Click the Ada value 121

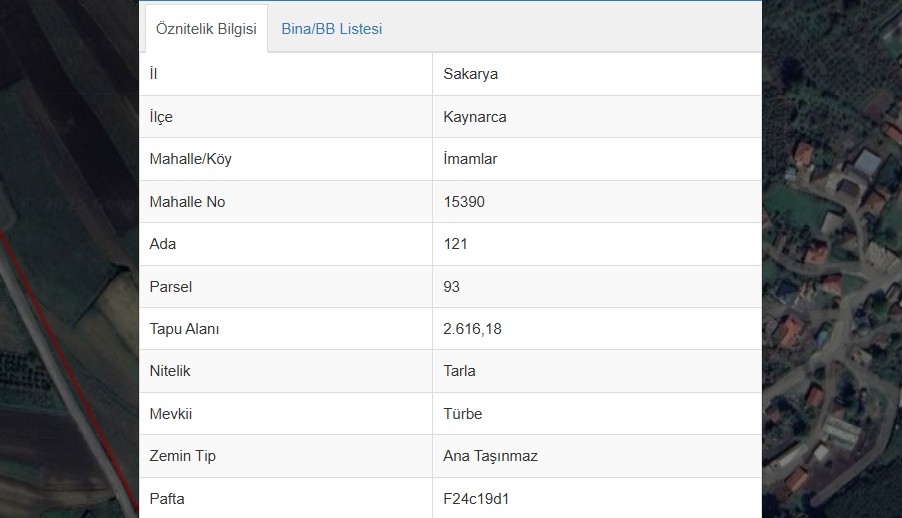click(455, 244)
